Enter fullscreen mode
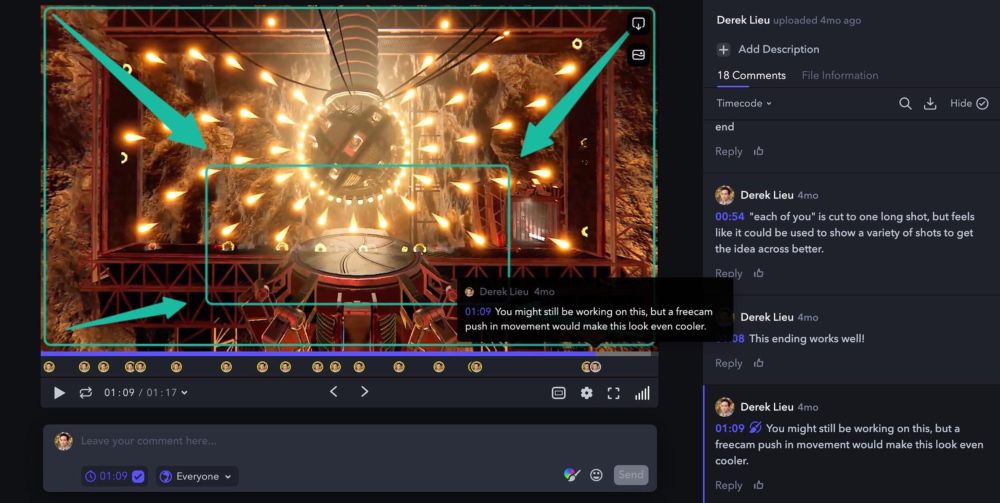This screenshot has width=1000, height=503. (x=614, y=393)
